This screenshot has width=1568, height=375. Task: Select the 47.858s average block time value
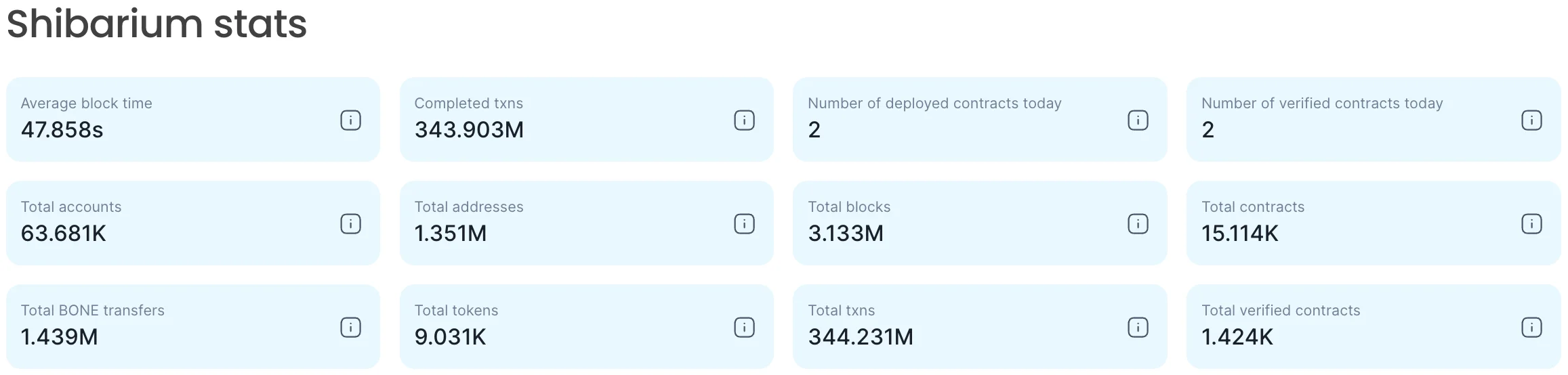[62, 130]
